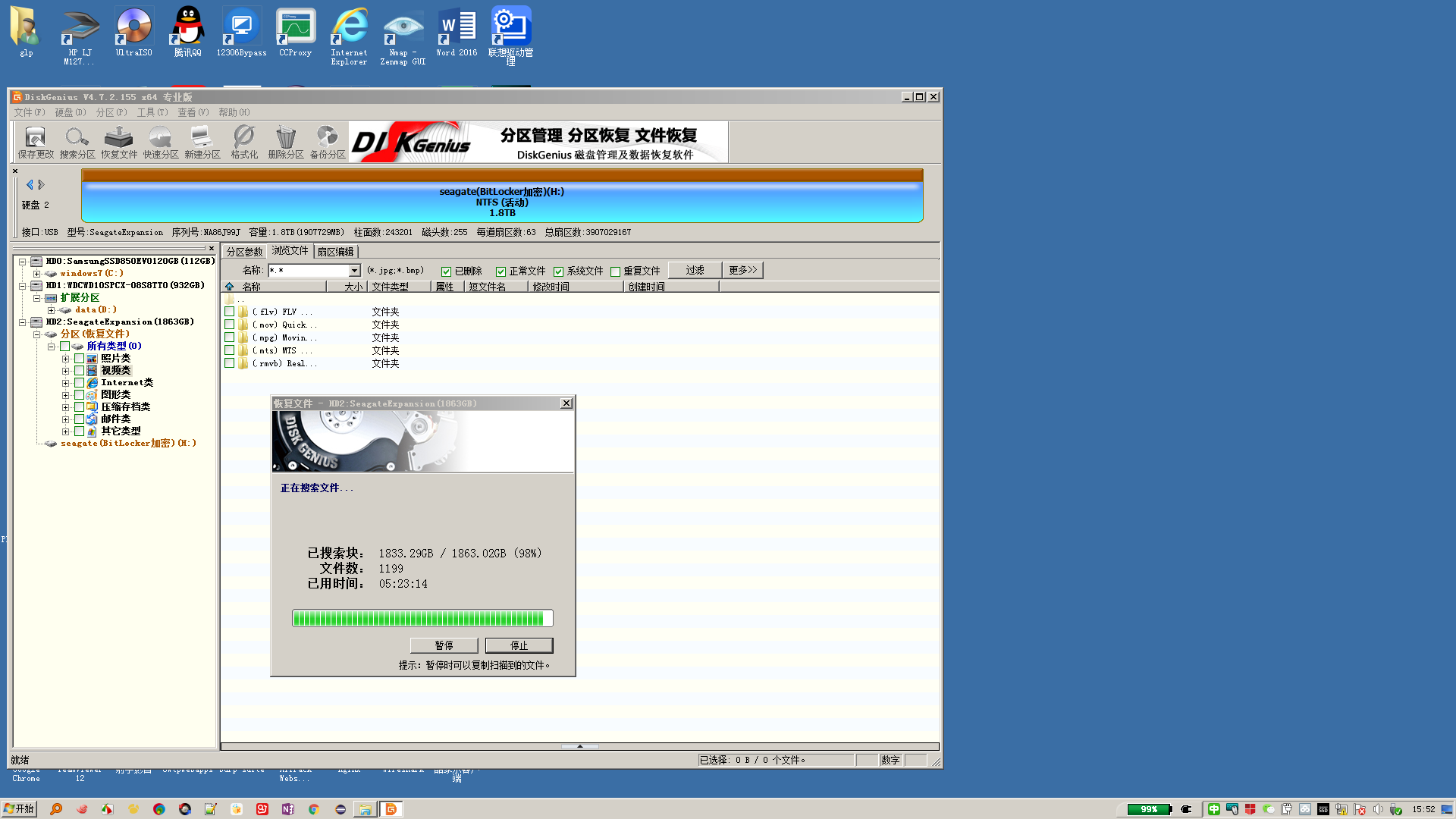Image resolution: width=1456 pixels, height=819 pixels.
Task: Click the next disk arrow icon
Action: coord(42,184)
